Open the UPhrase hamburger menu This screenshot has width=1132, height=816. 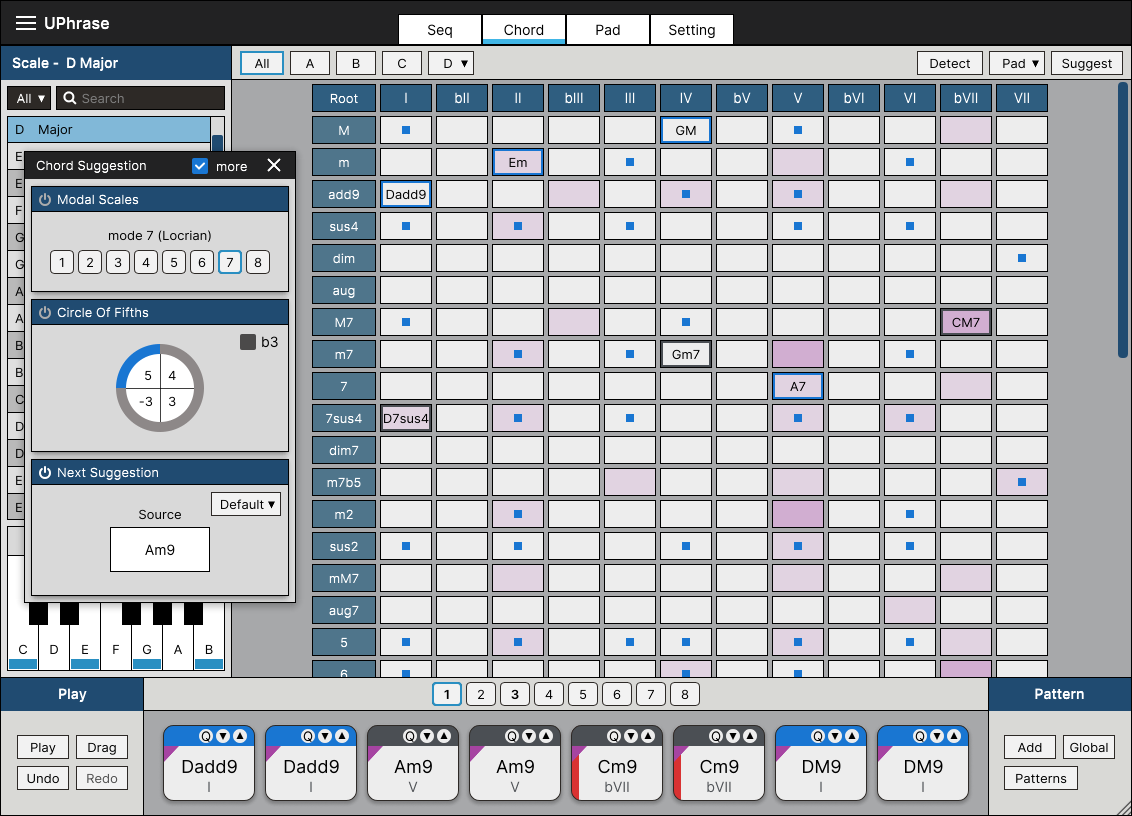(26, 23)
